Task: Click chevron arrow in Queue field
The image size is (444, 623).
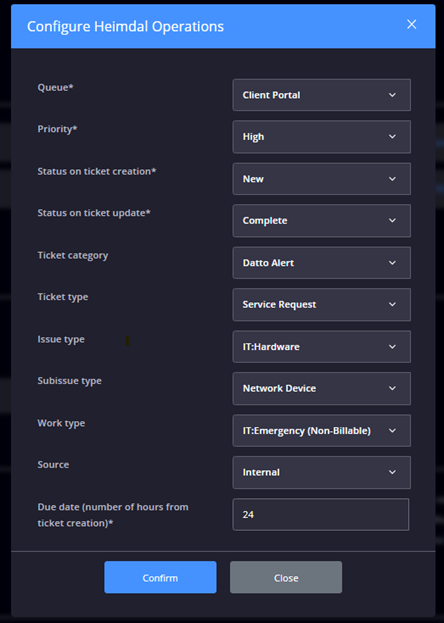Action: click(392, 95)
